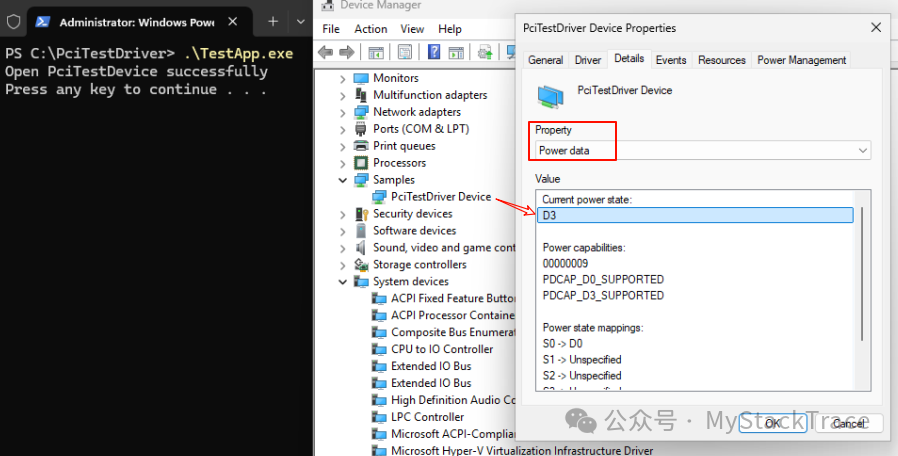Expand the Network adapters category

(342, 112)
